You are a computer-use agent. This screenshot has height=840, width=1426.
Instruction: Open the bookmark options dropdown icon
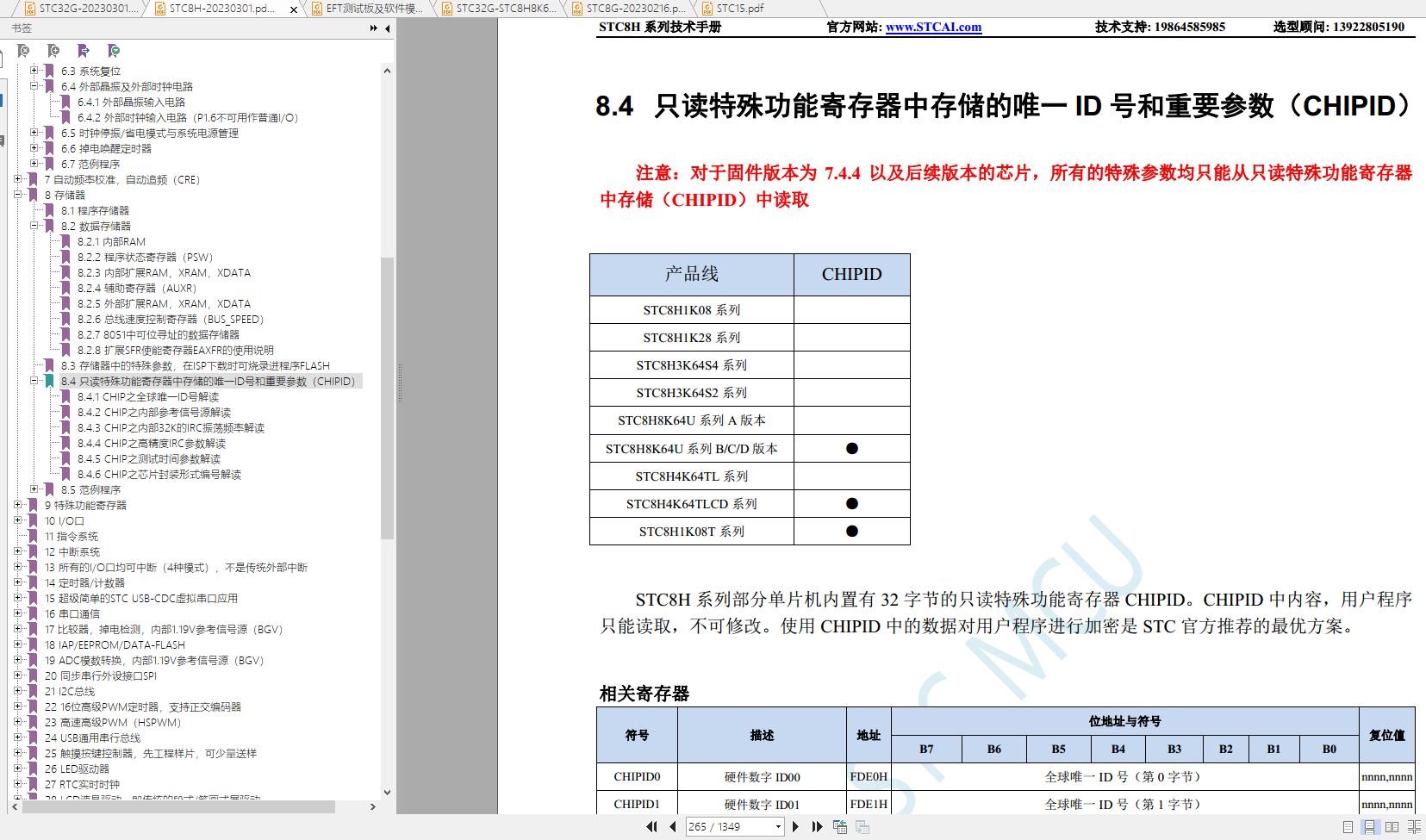pyautogui.click(x=113, y=51)
